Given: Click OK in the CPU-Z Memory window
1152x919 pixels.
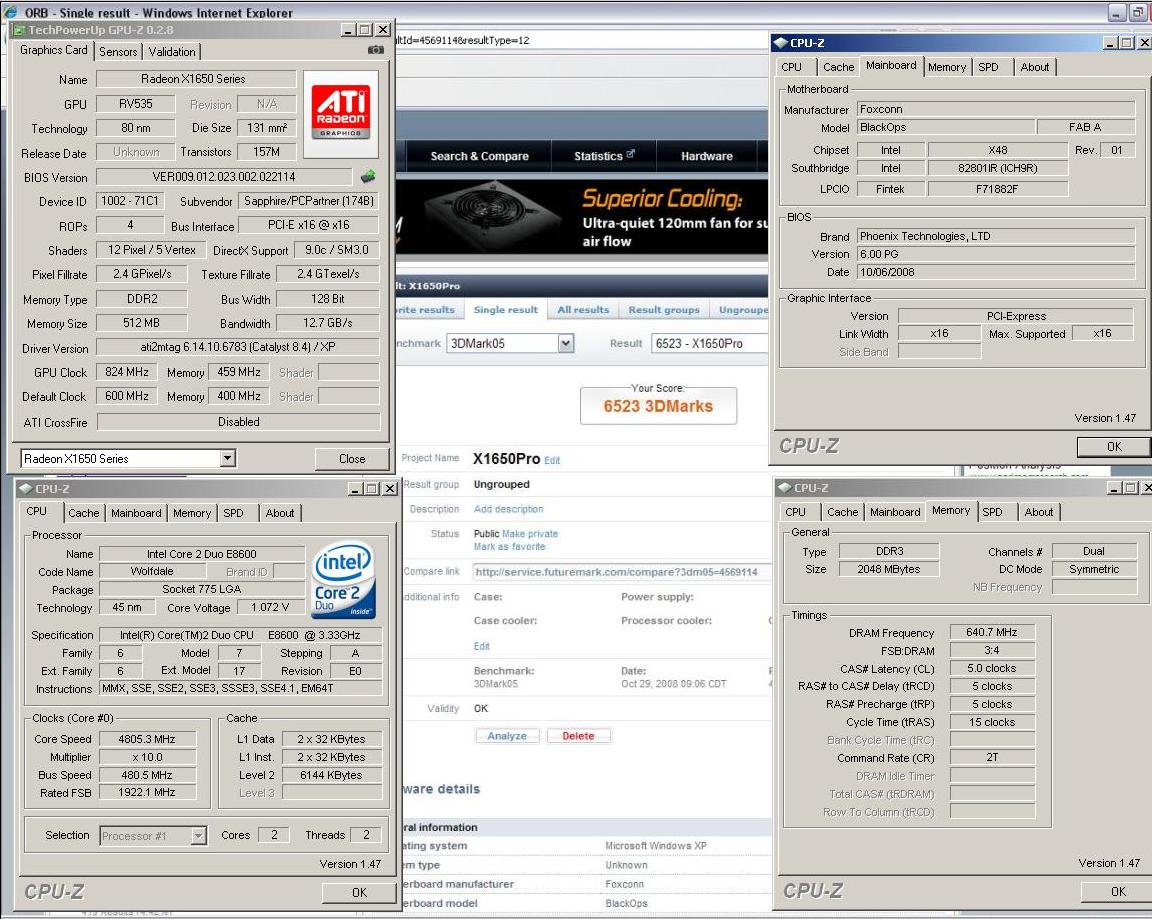Looking at the screenshot, I should point(1117,891).
